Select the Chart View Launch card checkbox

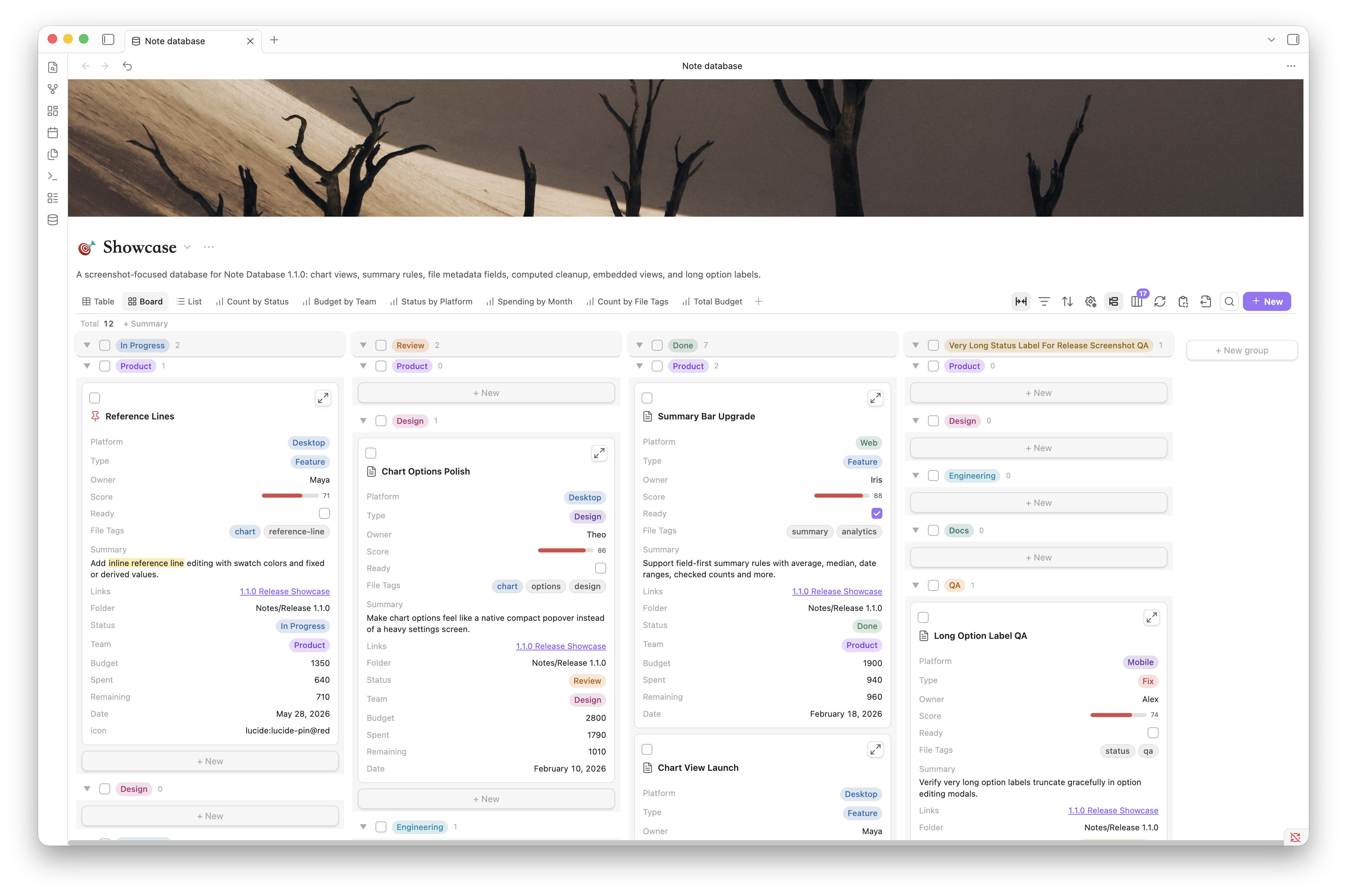[647, 749]
